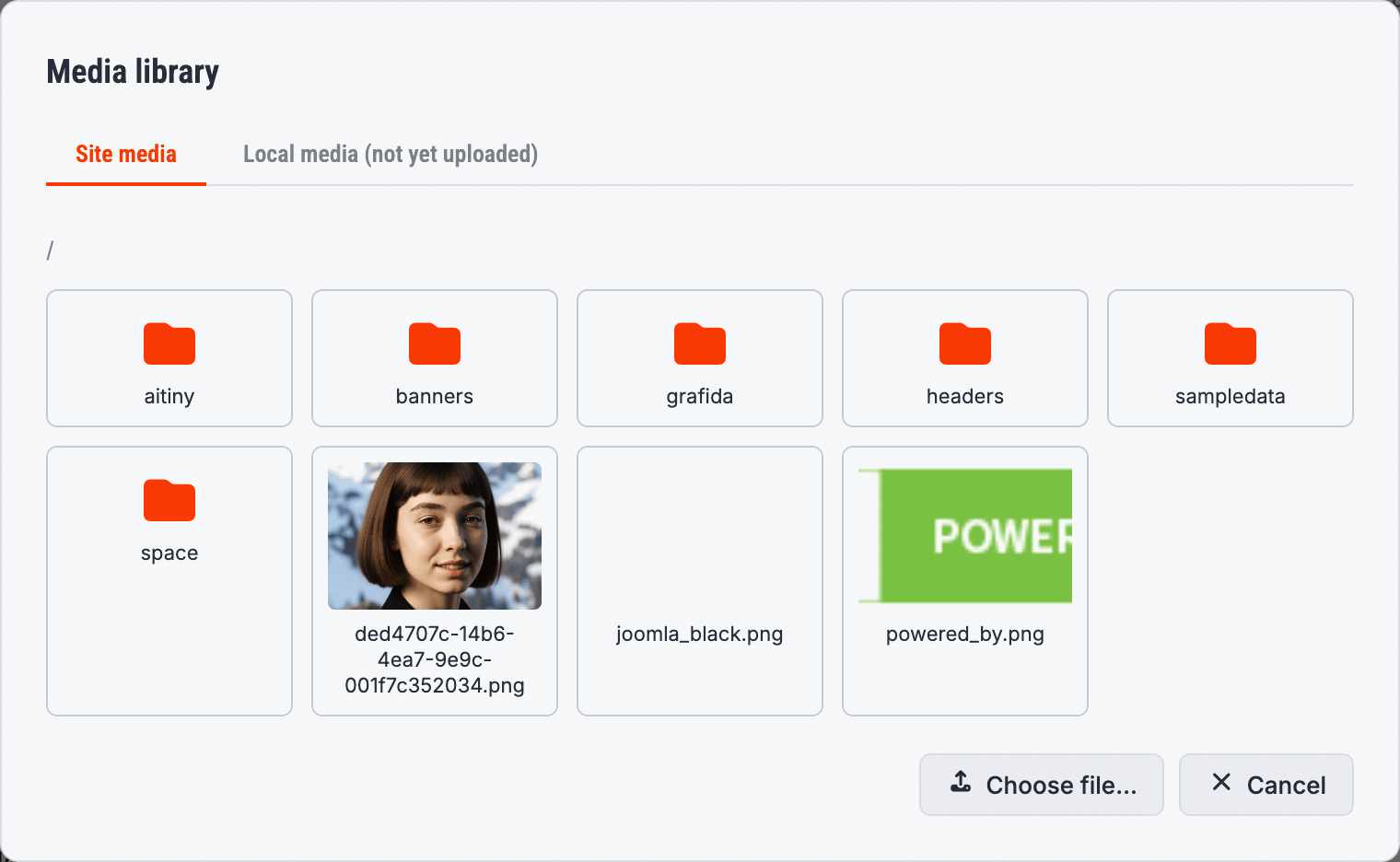Open the aitiny folder icon
The image size is (1400, 862).
(169, 344)
